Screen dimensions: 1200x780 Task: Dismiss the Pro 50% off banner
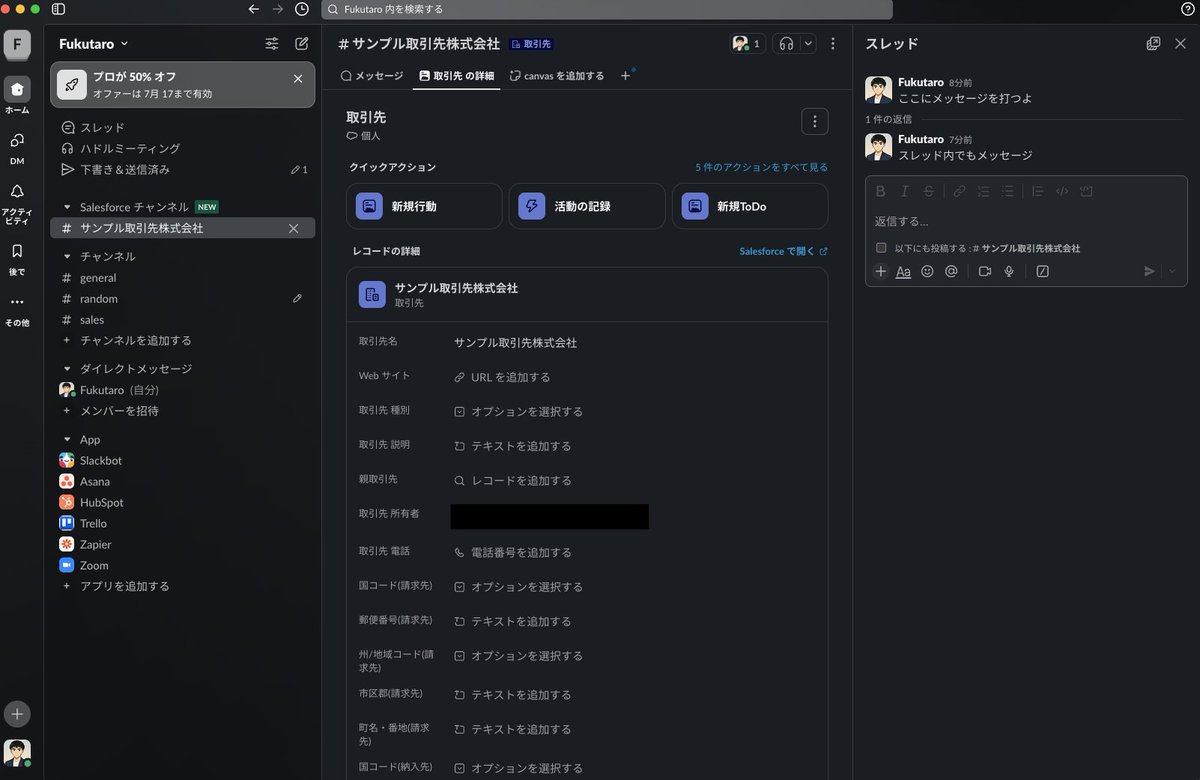coord(298,79)
